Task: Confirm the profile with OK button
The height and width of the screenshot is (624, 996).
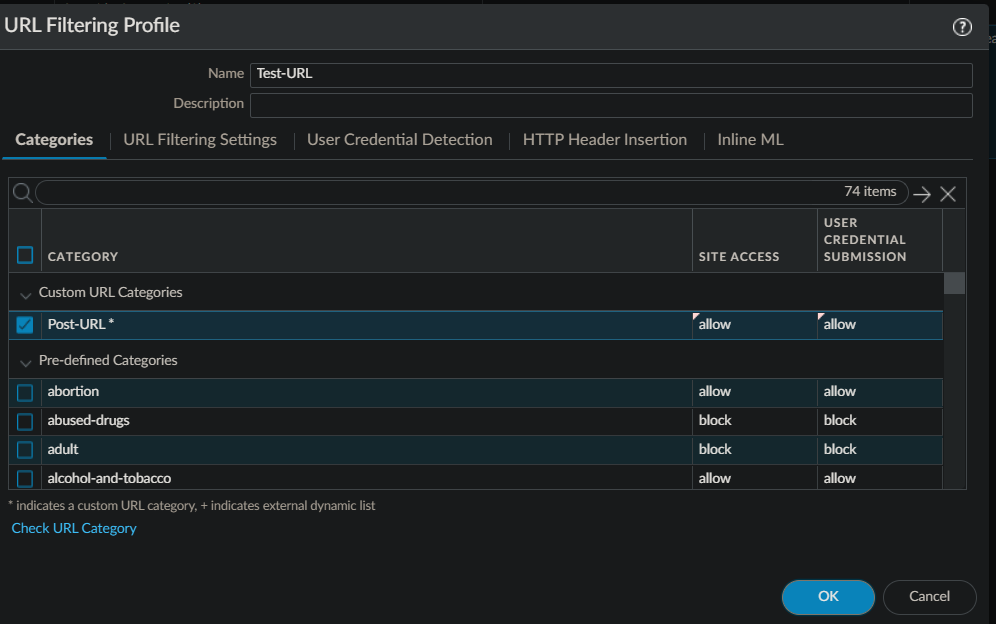Action: coord(828,597)
